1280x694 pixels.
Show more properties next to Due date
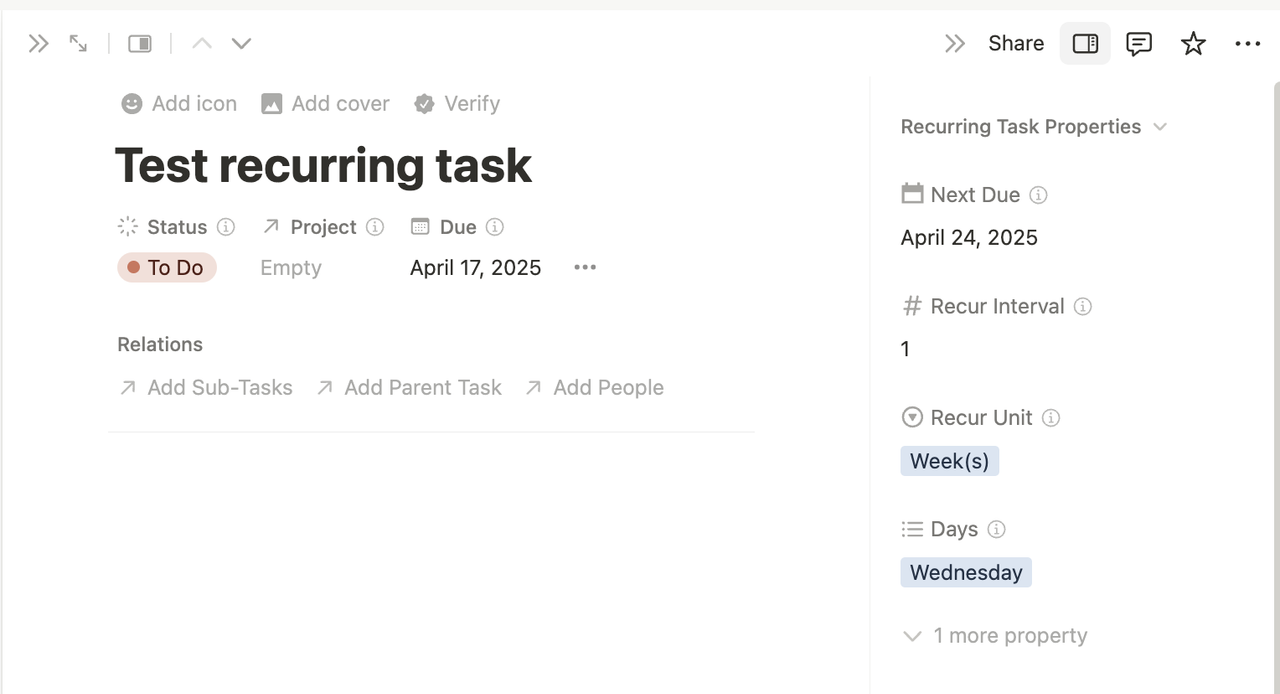point(585,267)
